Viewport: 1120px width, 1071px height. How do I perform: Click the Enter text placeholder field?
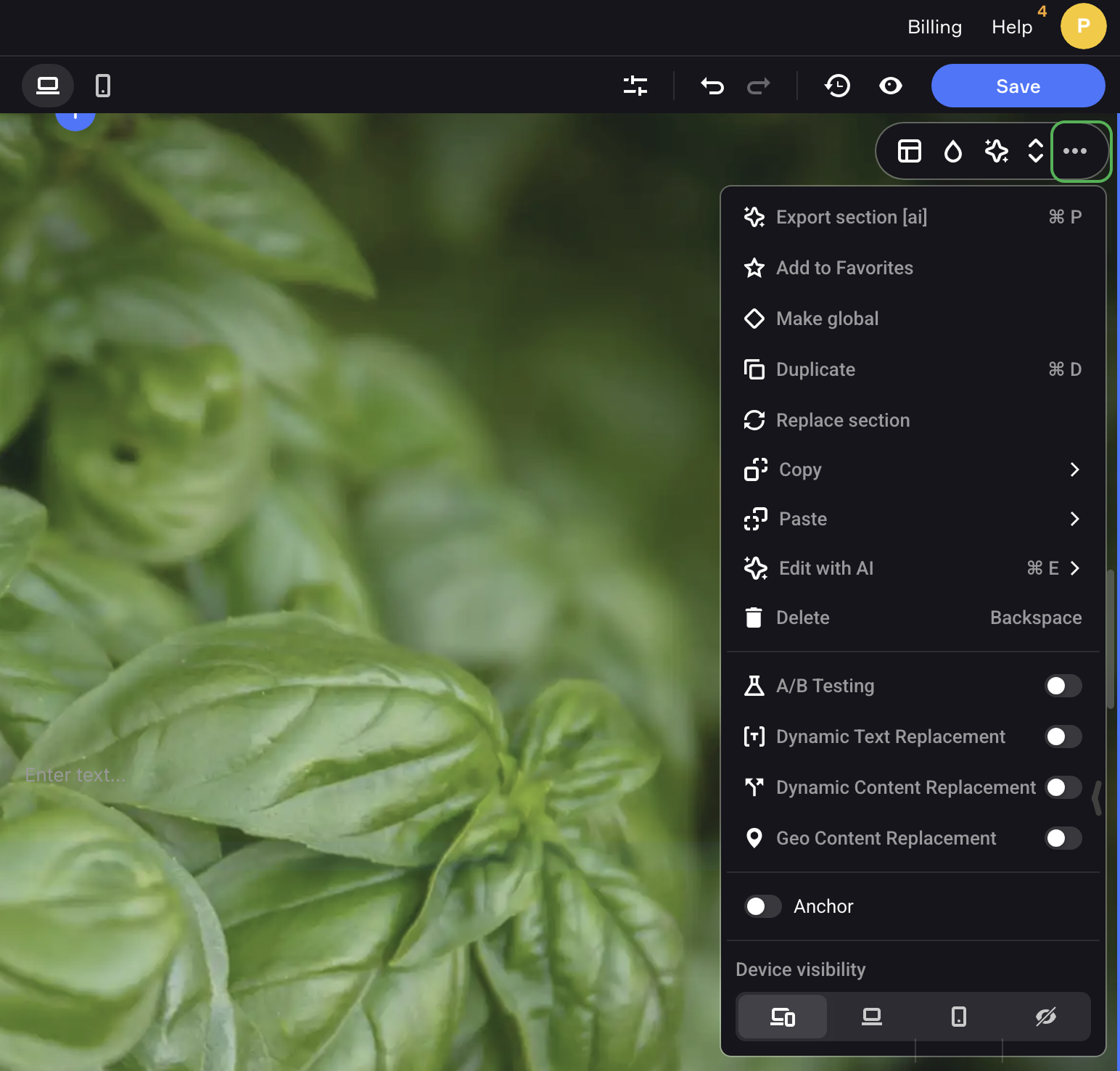[75, 775]
